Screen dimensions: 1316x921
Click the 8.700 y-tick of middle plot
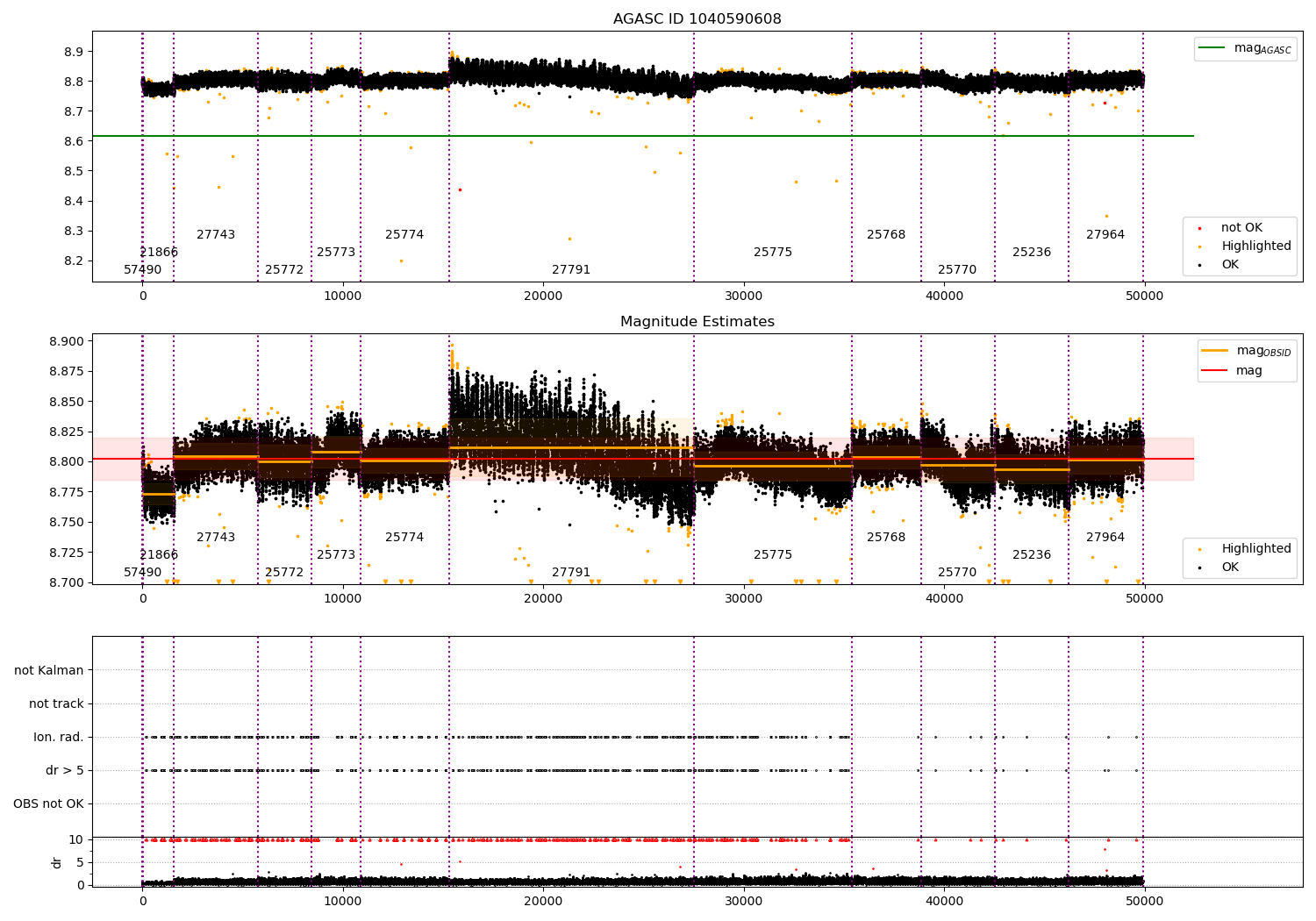67,582
